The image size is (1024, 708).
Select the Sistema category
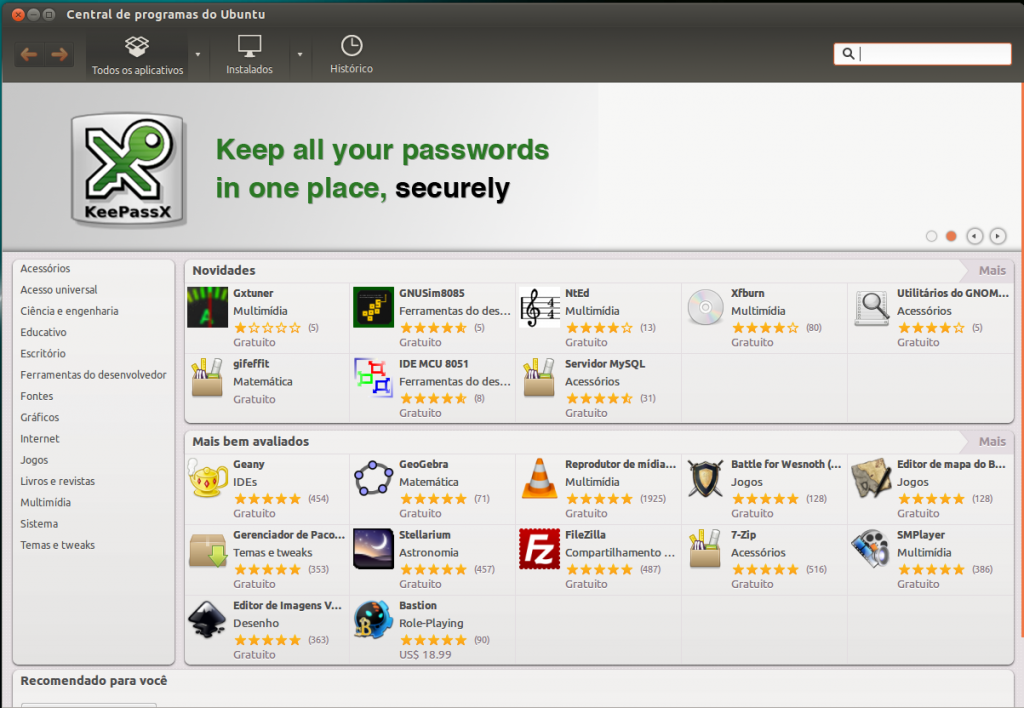pyautogui.click(x=39, y=524)
